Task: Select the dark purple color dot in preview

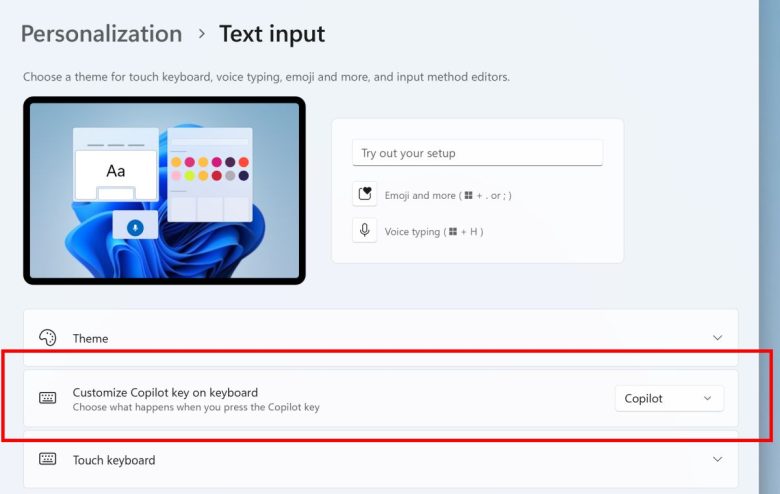Action: tap(230, 162)
